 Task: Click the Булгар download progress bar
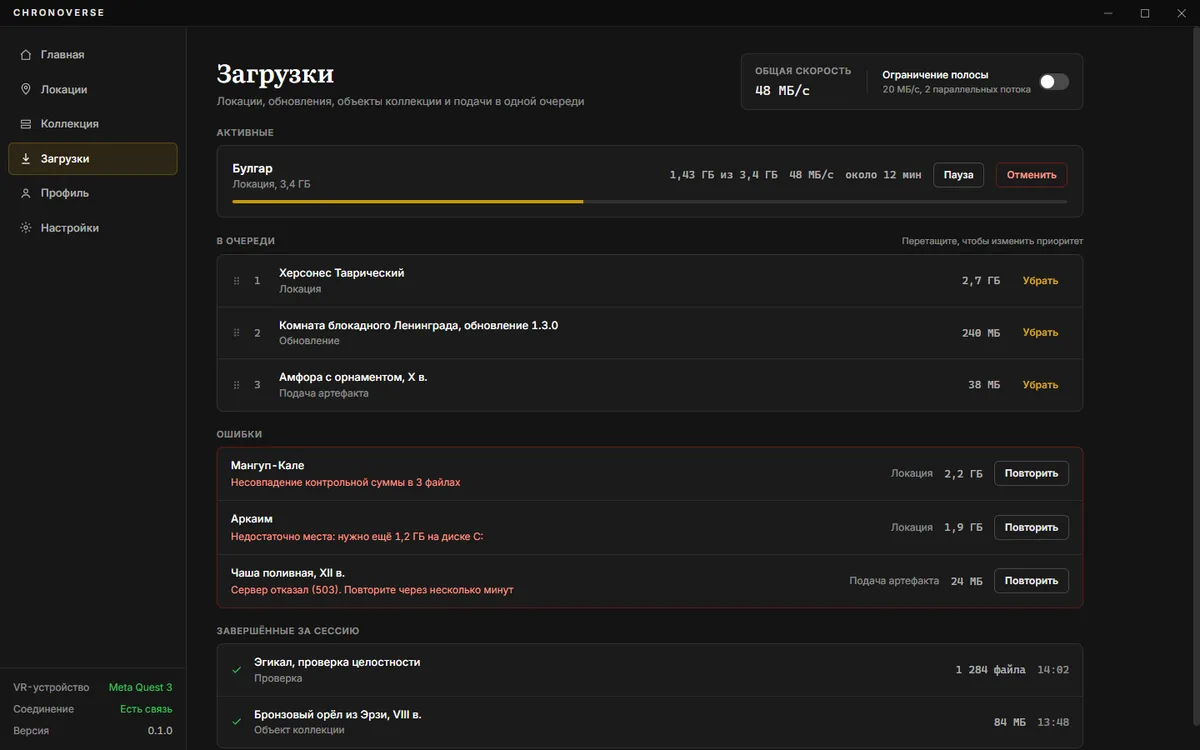pyautogui.click(x=650, y=202)
